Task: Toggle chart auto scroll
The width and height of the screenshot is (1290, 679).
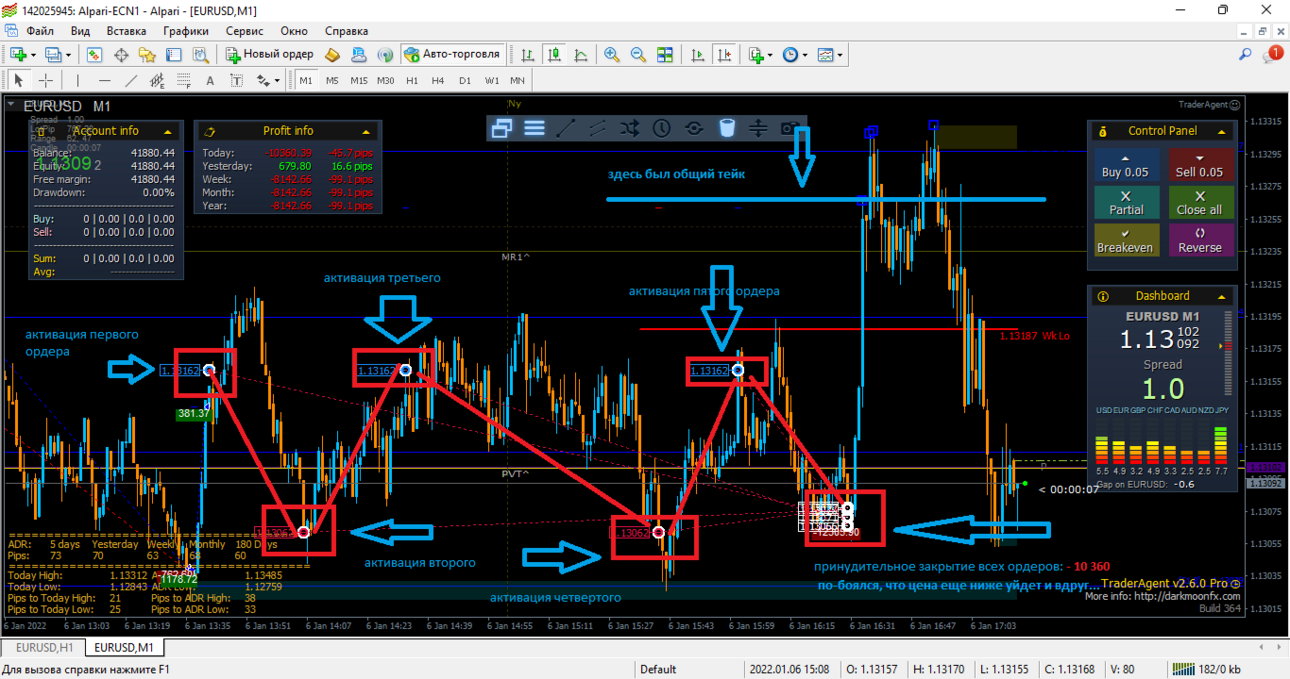Action: click(698, 55)
